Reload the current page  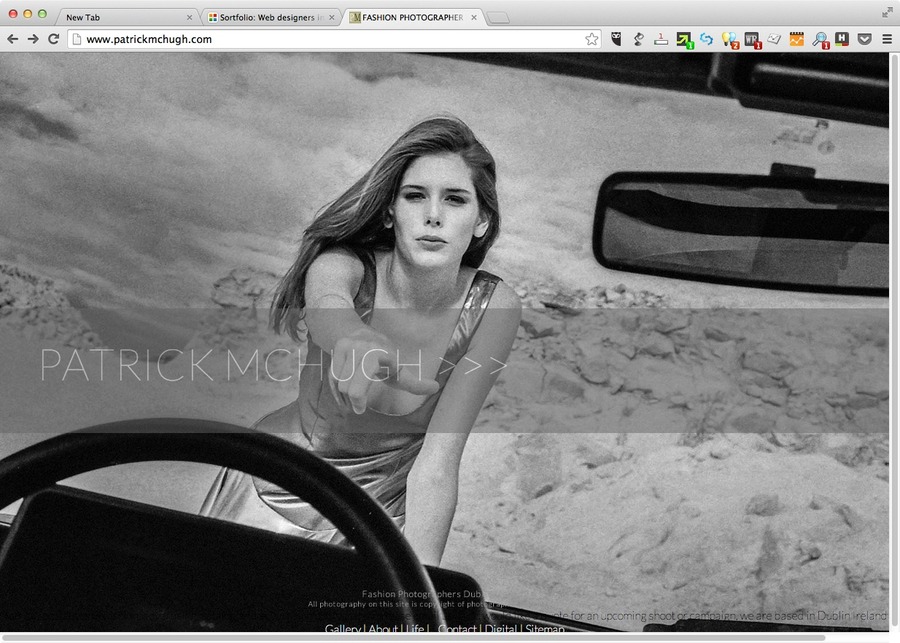(x=54, y=38)
